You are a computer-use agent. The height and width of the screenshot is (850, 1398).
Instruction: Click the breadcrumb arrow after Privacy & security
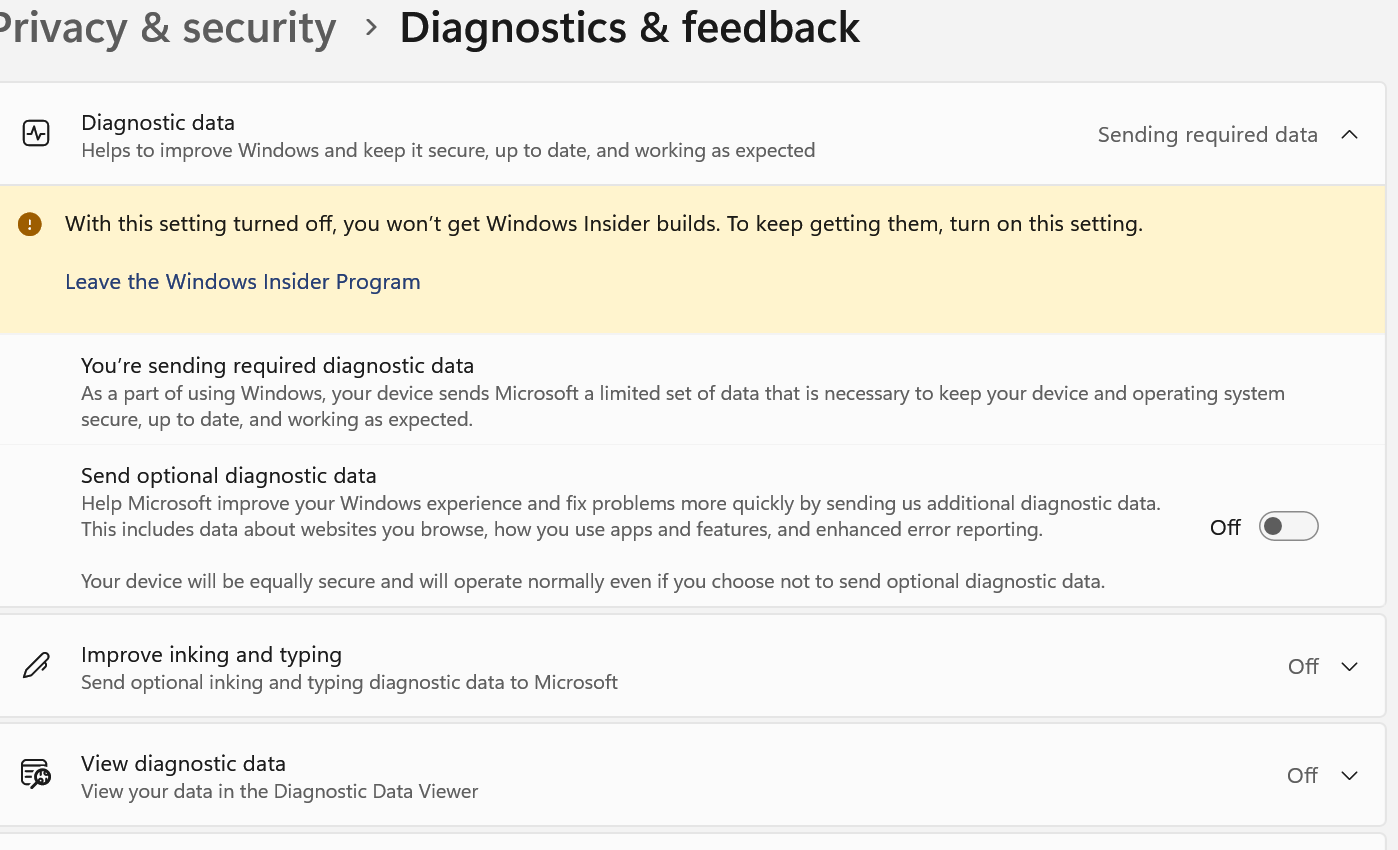coord(371,28)
